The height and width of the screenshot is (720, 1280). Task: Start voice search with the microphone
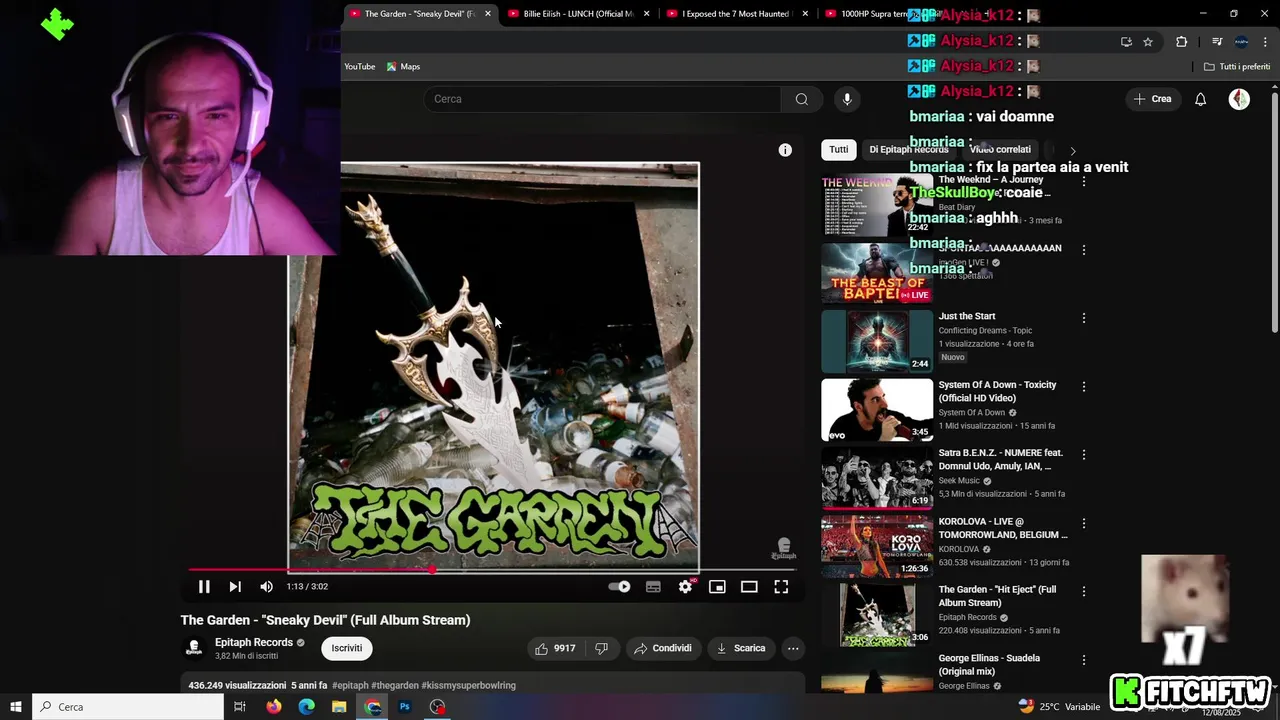(x=847, y=99)
